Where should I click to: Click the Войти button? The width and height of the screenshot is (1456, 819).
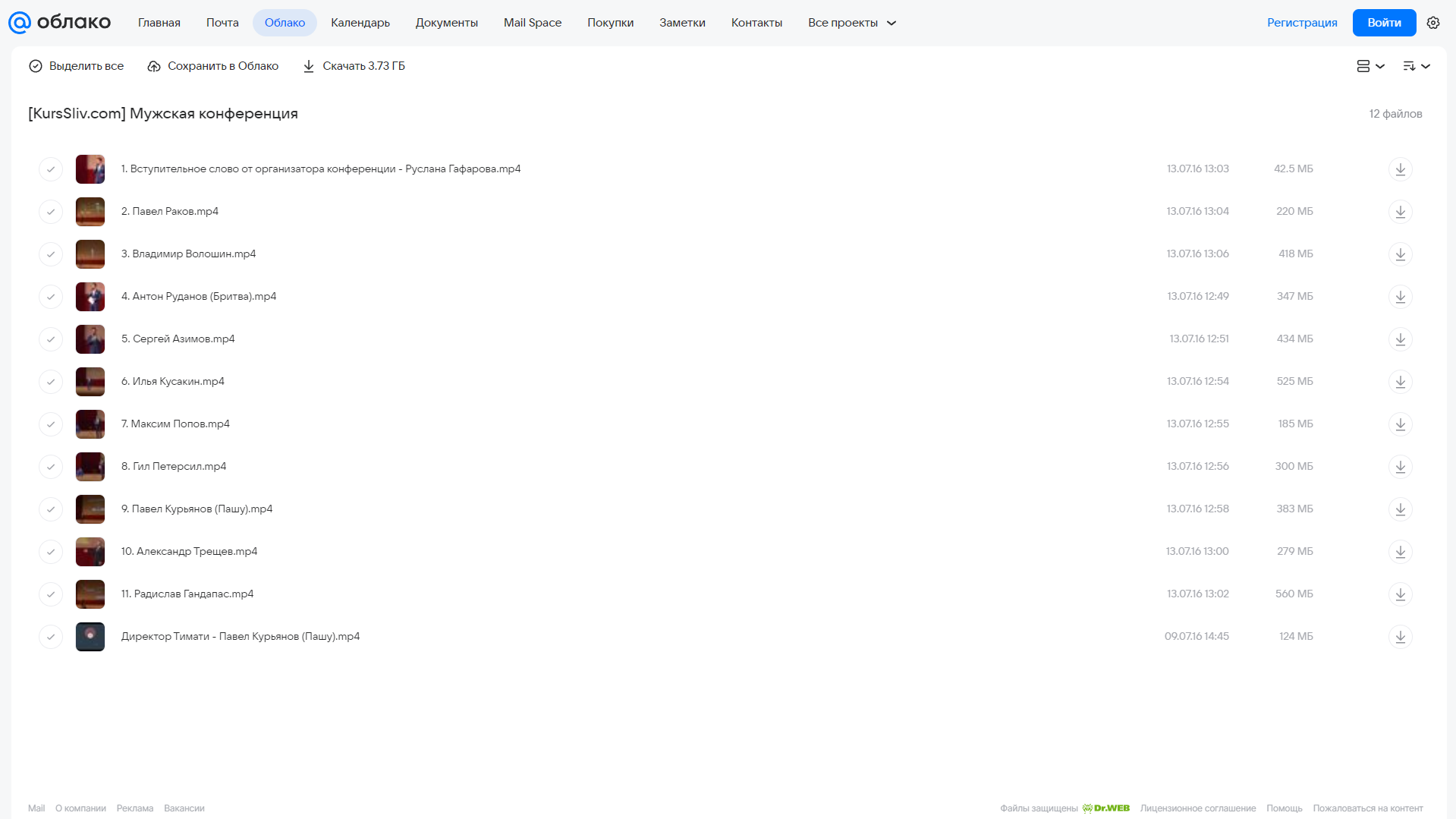(x=1384, y=23)
